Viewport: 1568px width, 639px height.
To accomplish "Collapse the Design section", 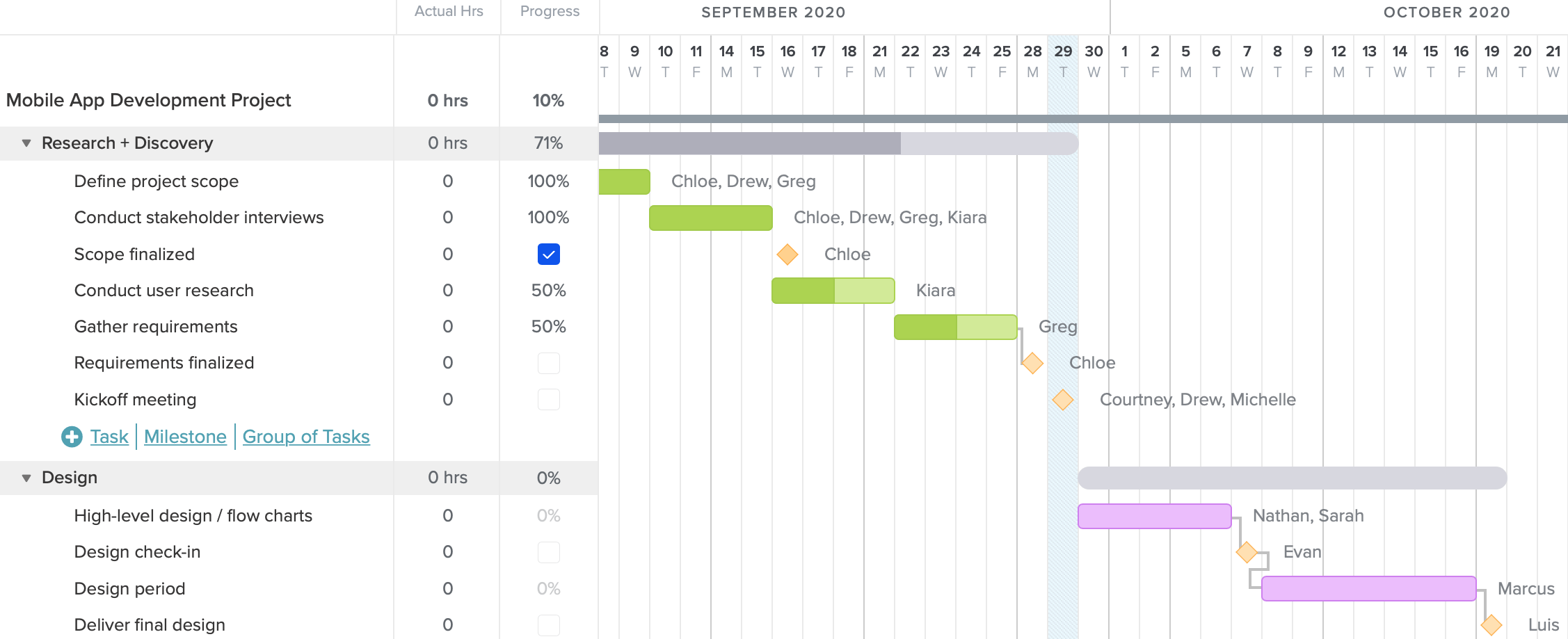I will point(26,478).
